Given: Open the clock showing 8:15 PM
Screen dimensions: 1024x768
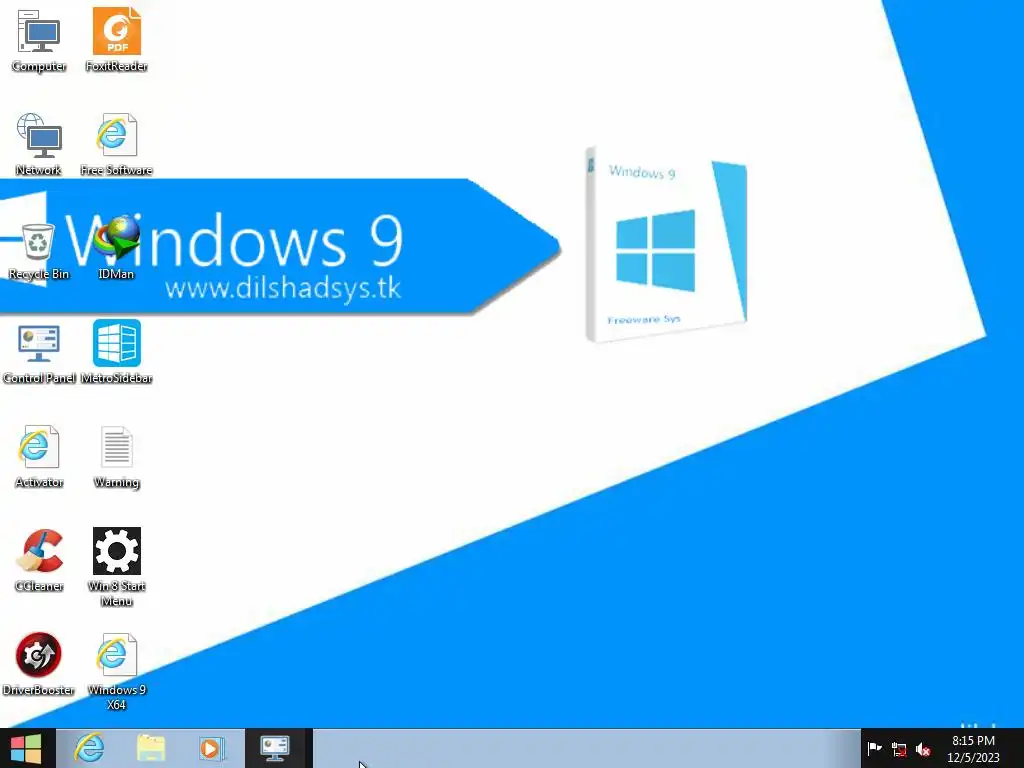Looking at the screenshot, I should [973, 748].
